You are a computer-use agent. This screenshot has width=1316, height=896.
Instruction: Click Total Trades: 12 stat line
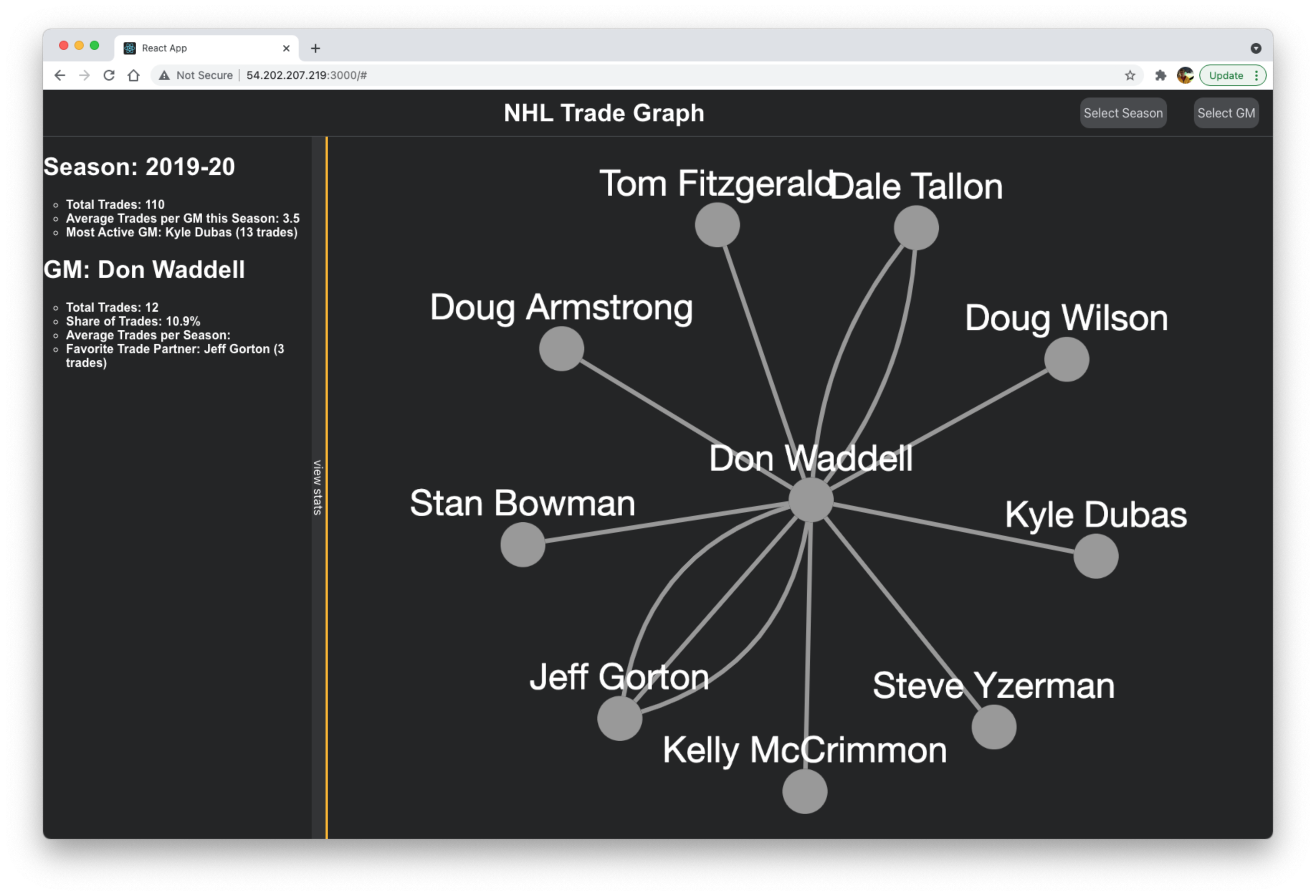pos(112,307)
